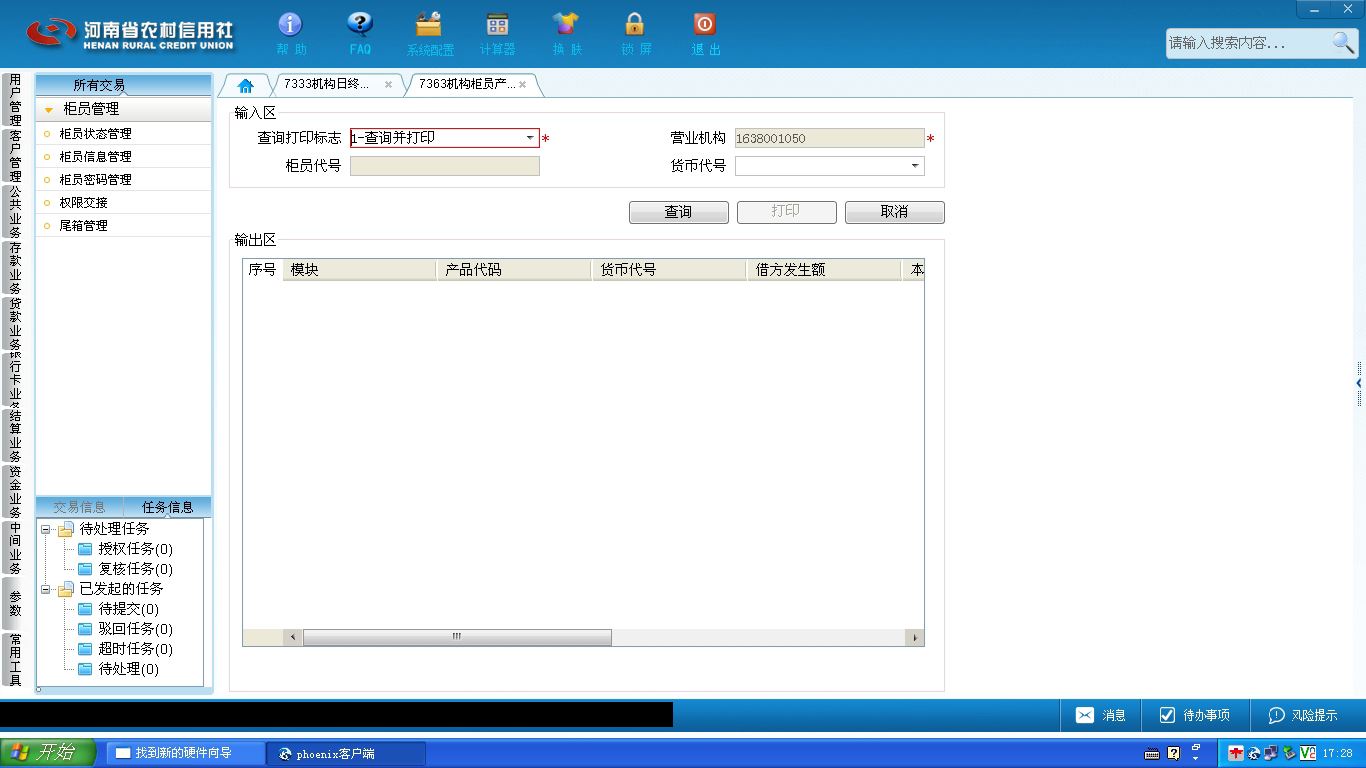Lock the screen with 锁屏 icon
This screenshot has width=1366, height=768.
[x=635, y=24]
